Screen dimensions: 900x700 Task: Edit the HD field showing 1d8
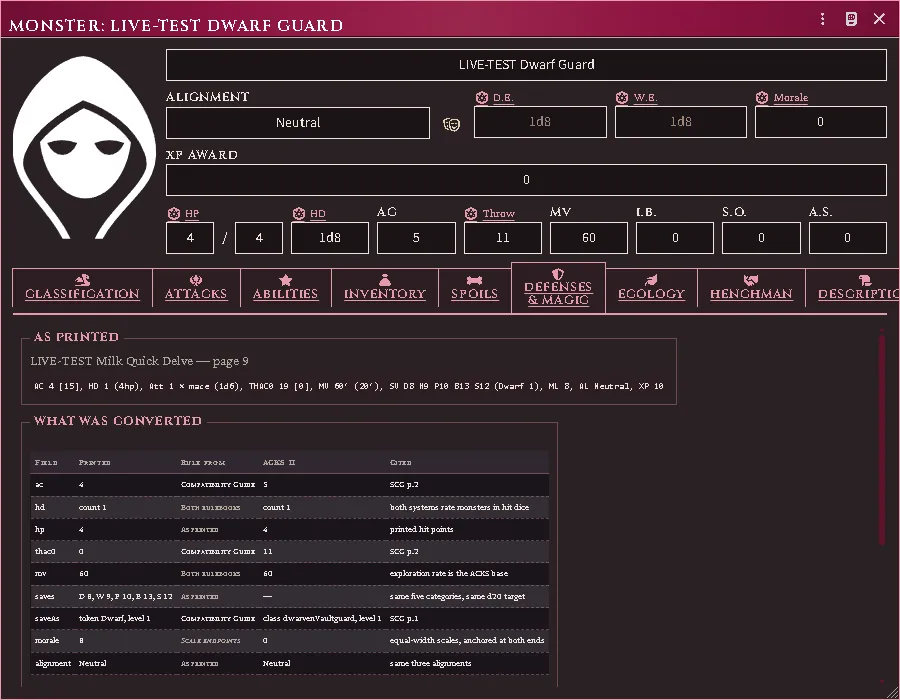click(x=330, y=238)
